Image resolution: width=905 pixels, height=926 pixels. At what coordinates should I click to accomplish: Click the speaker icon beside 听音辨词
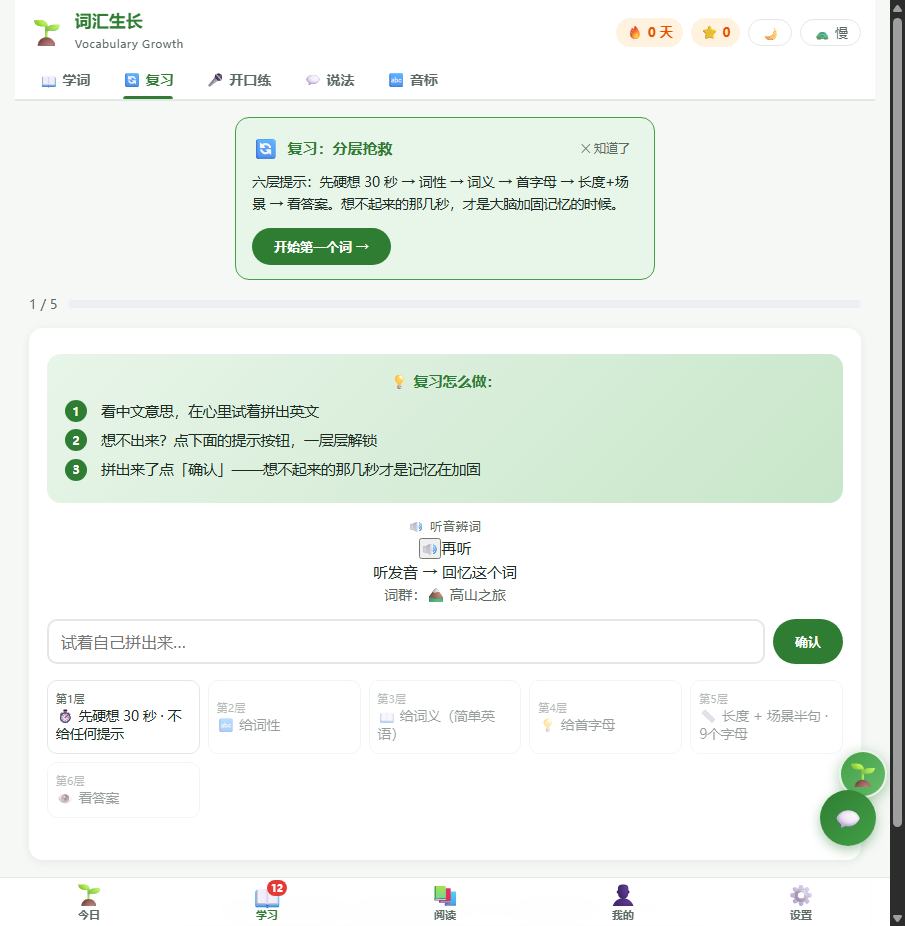[416, 526]
